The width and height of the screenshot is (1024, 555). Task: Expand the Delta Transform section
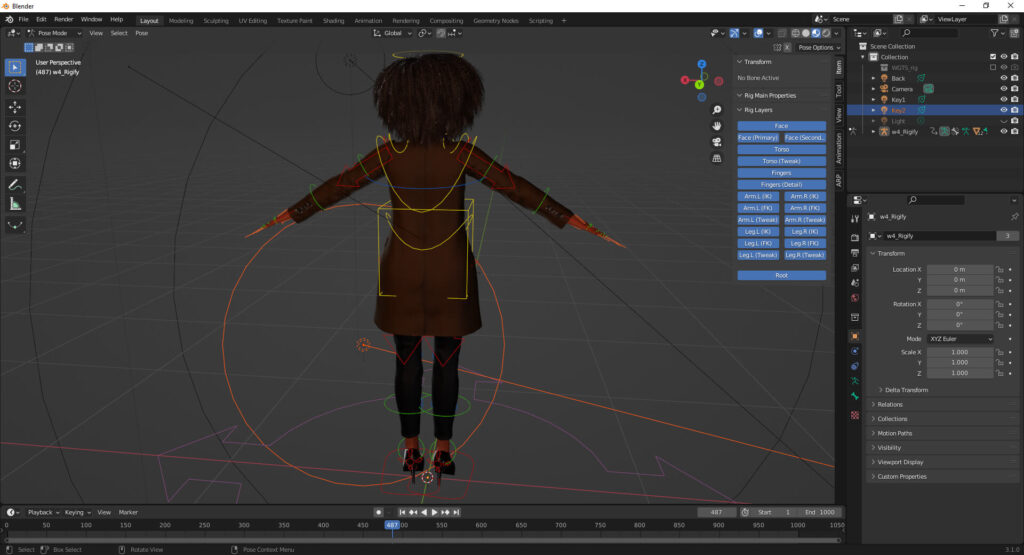coord(906,390)
